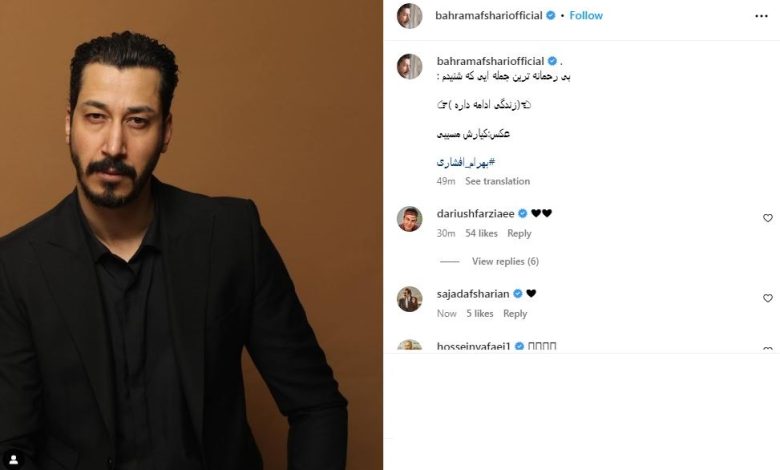This screenshot has width=780, height=470.
Task: View 54 likes on dariushfarziaee's comment
Action: pos(481,233)
